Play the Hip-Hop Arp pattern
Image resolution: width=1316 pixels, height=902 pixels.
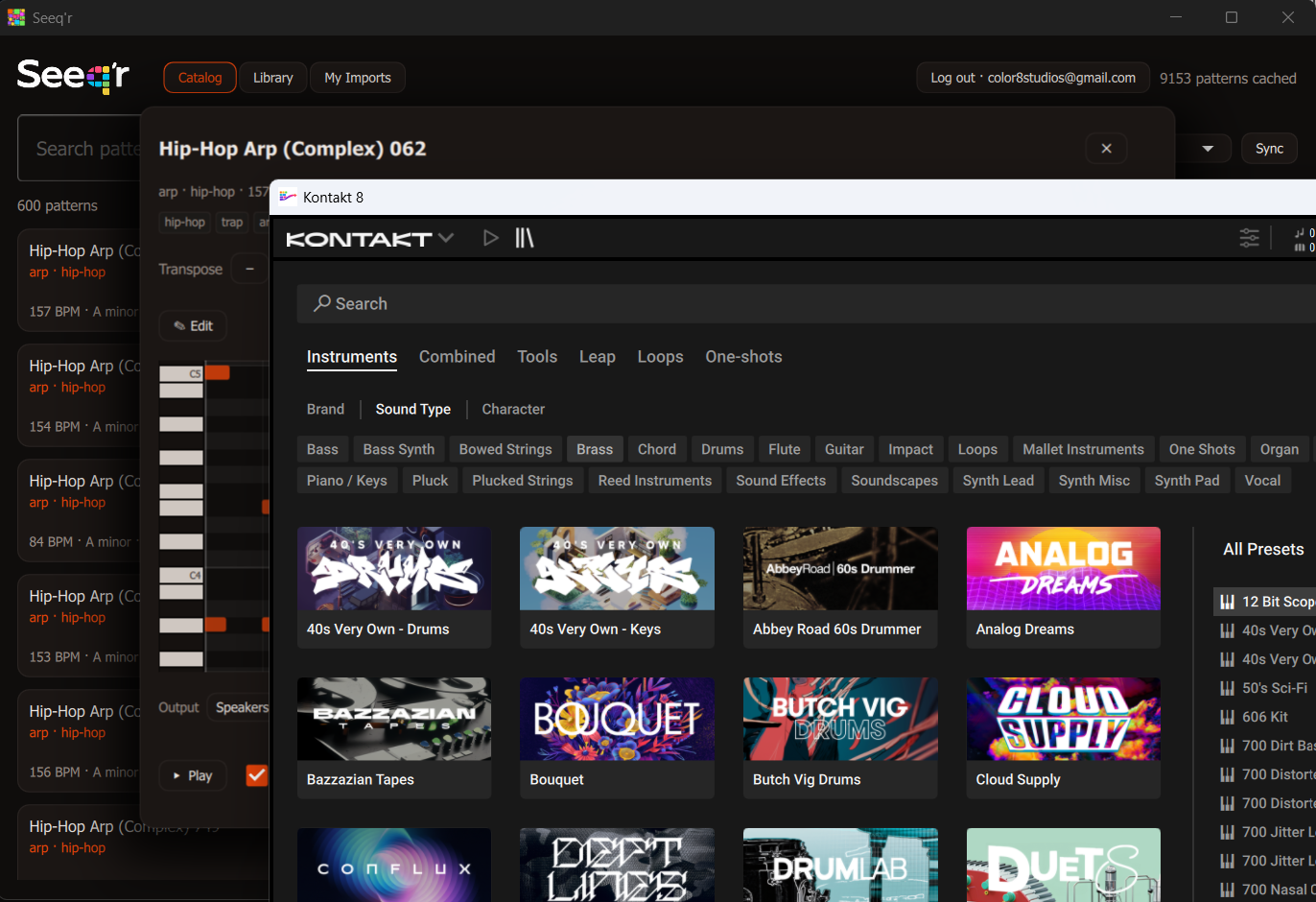click(193, 775)
